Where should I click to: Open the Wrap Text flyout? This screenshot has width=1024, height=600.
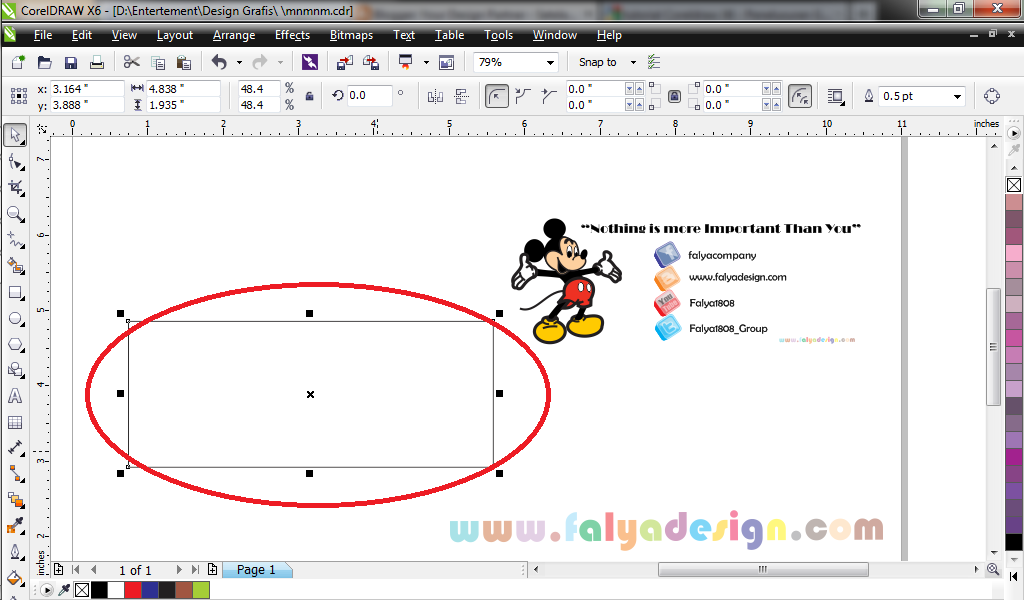[x=835, y=97]
